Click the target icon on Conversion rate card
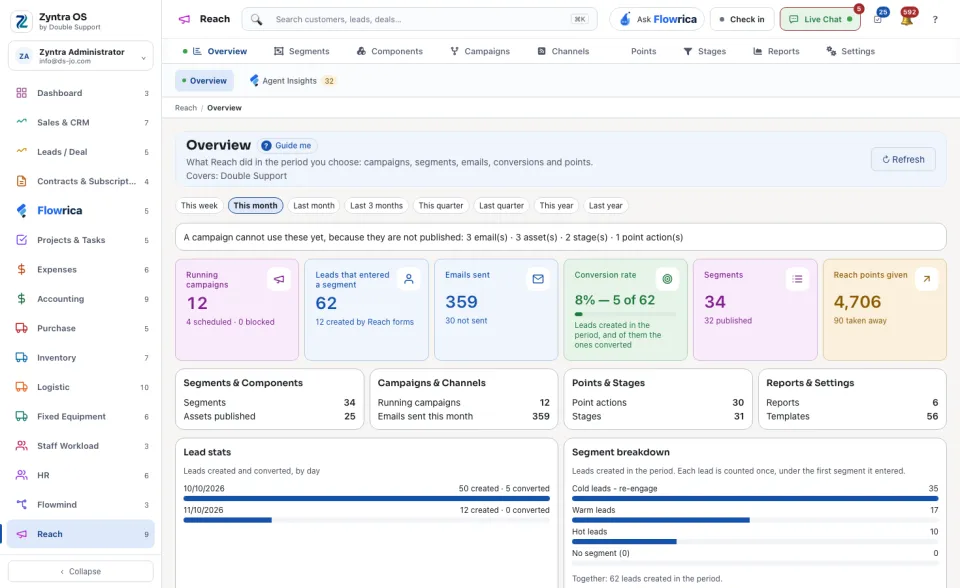960x588 pixels. click(667, 279)
